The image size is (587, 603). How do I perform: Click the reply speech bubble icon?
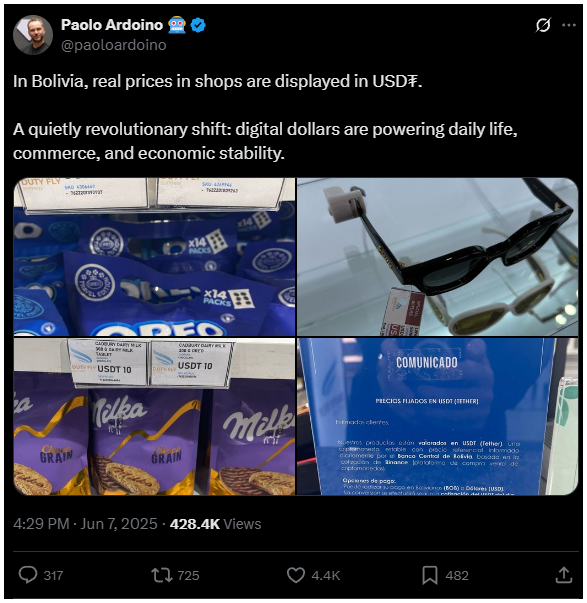[x=28, y=575]
